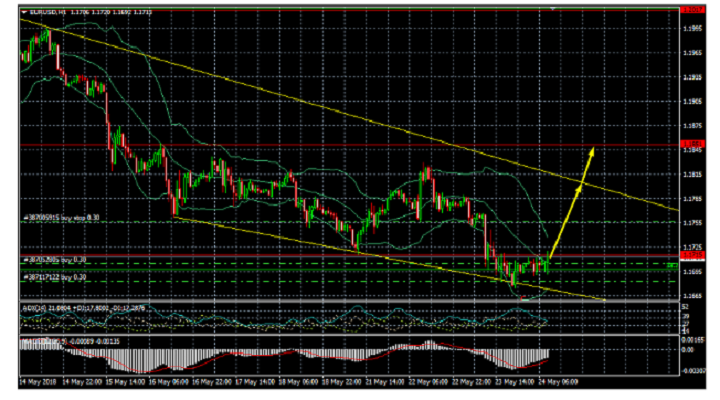
Task: Click the red price tag at top-right corner
Action: (690, 9)
